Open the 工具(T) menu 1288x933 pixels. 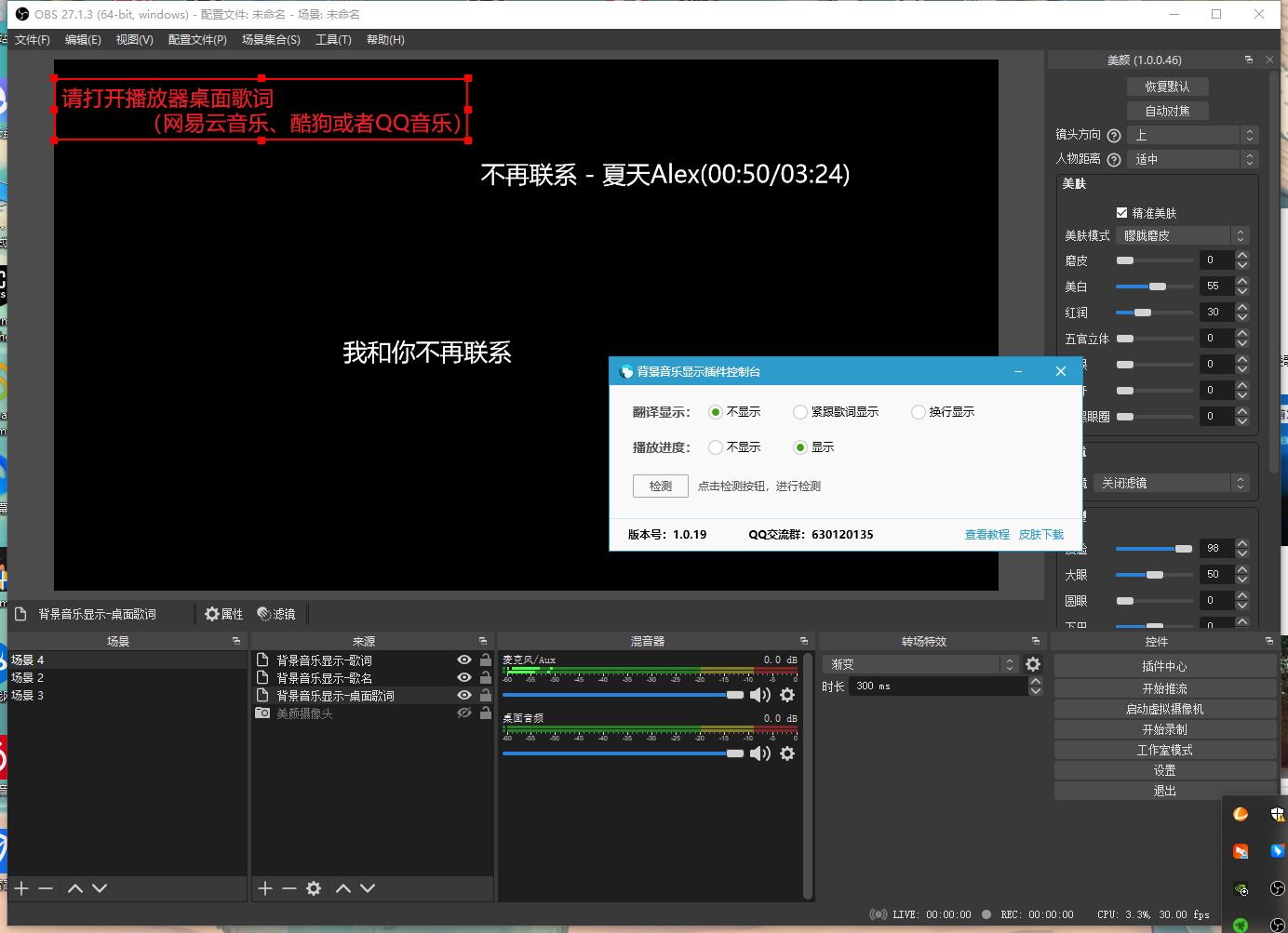coord(333,40)
